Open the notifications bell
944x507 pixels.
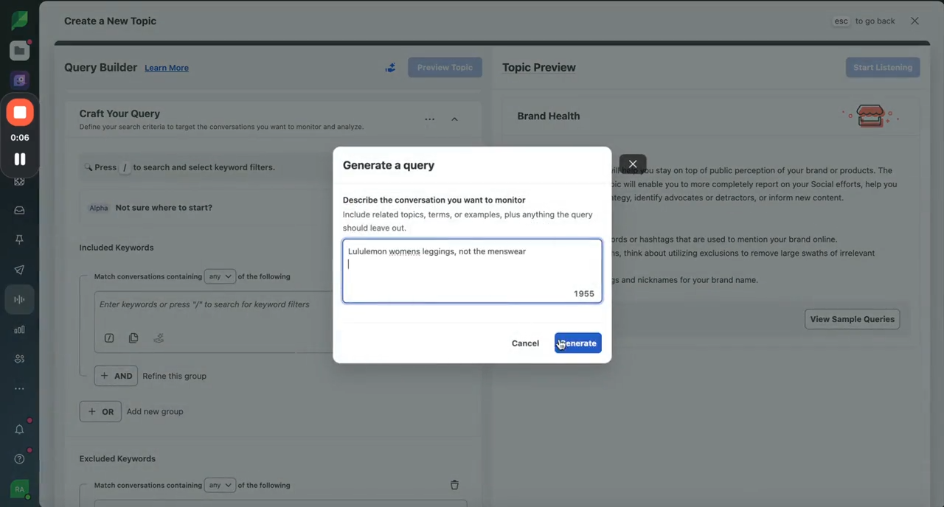[x=19, y=429]
